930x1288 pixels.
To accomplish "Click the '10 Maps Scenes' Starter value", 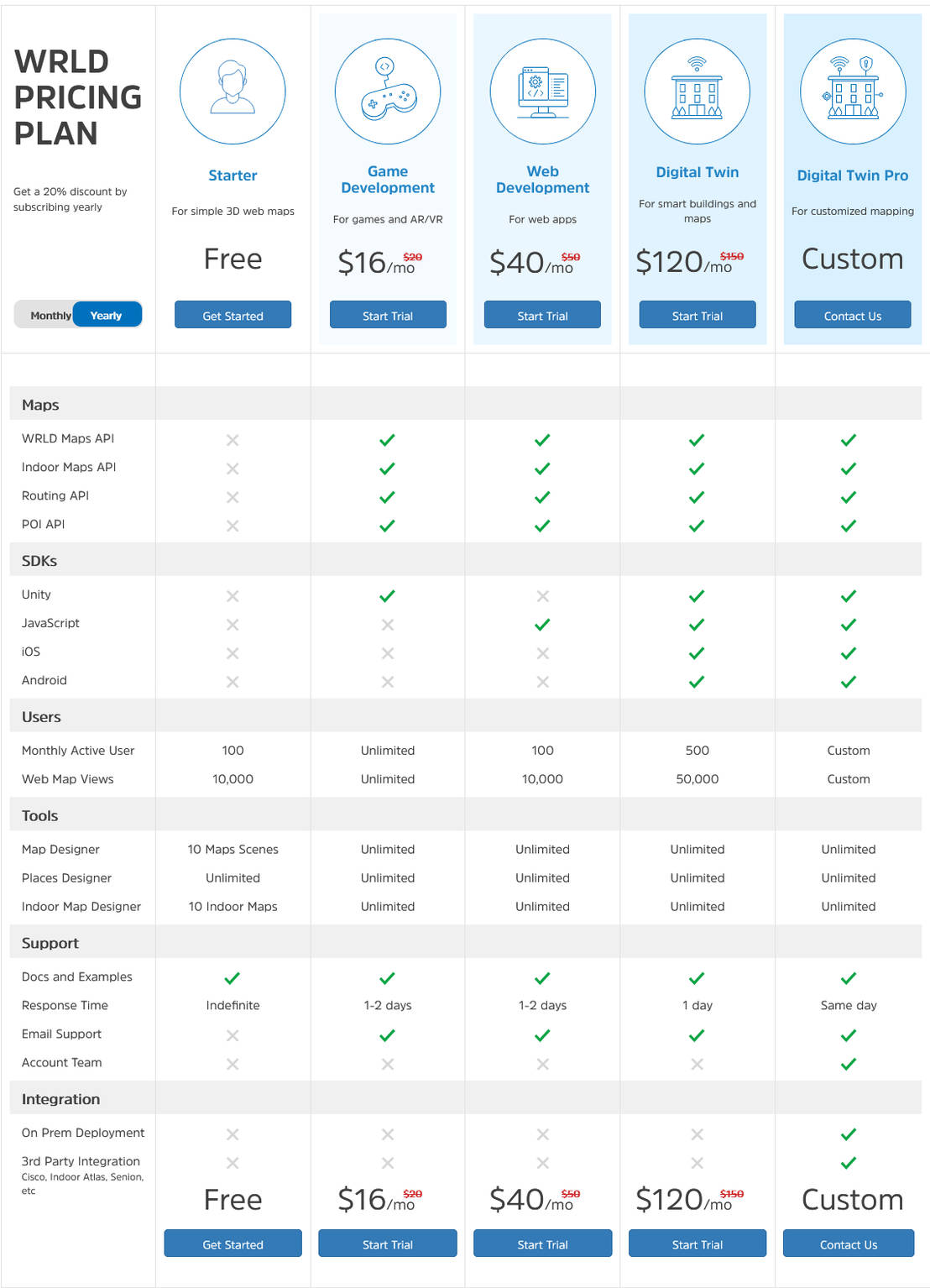I will [232, 850].
